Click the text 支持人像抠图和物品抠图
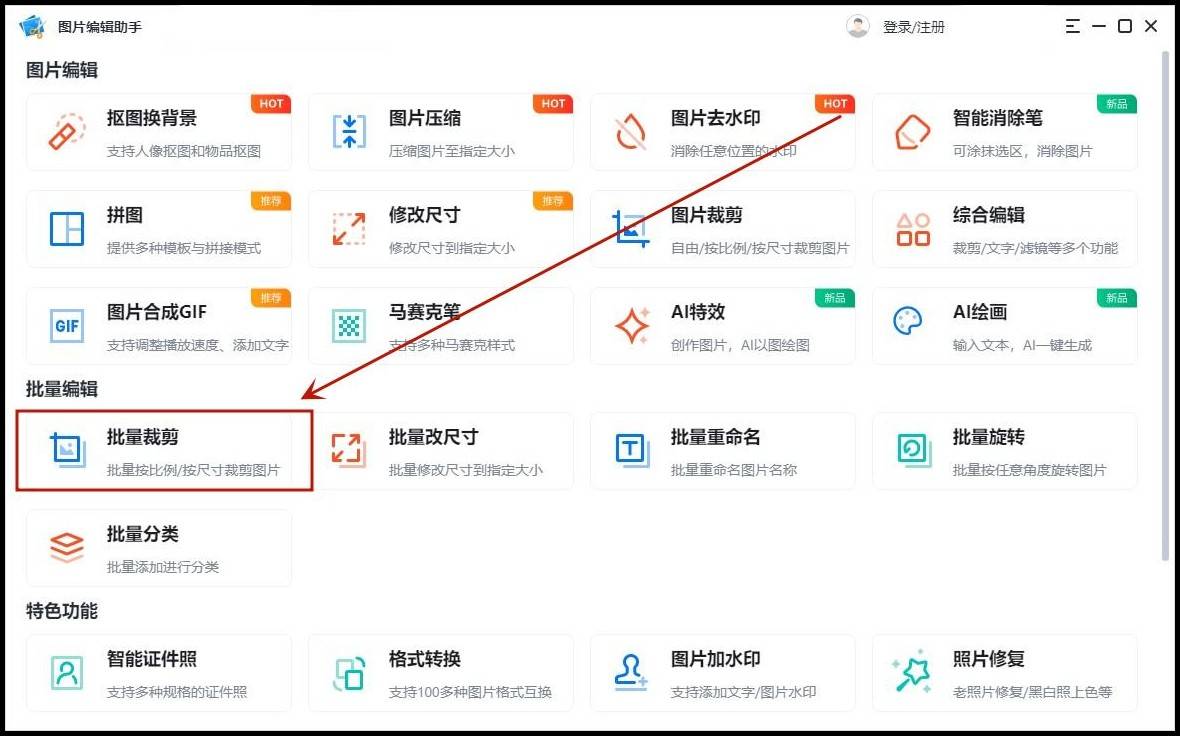 [184, 151]
